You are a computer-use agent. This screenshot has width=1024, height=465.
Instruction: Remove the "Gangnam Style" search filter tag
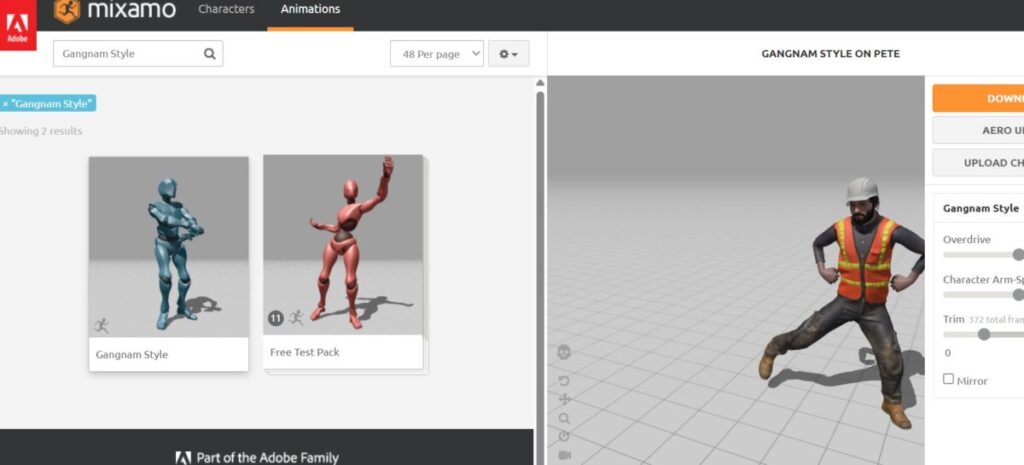pyautogui.click(x=6, y=103)
